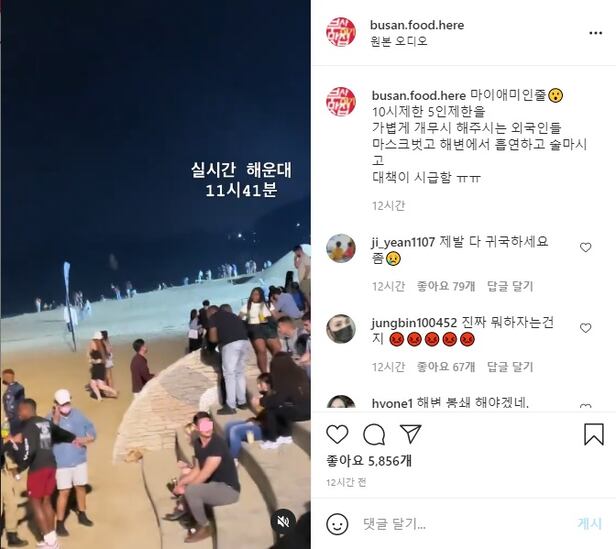Open the three-dot more options menu
Screen dimensions: 616x549
tap(596, 33)
